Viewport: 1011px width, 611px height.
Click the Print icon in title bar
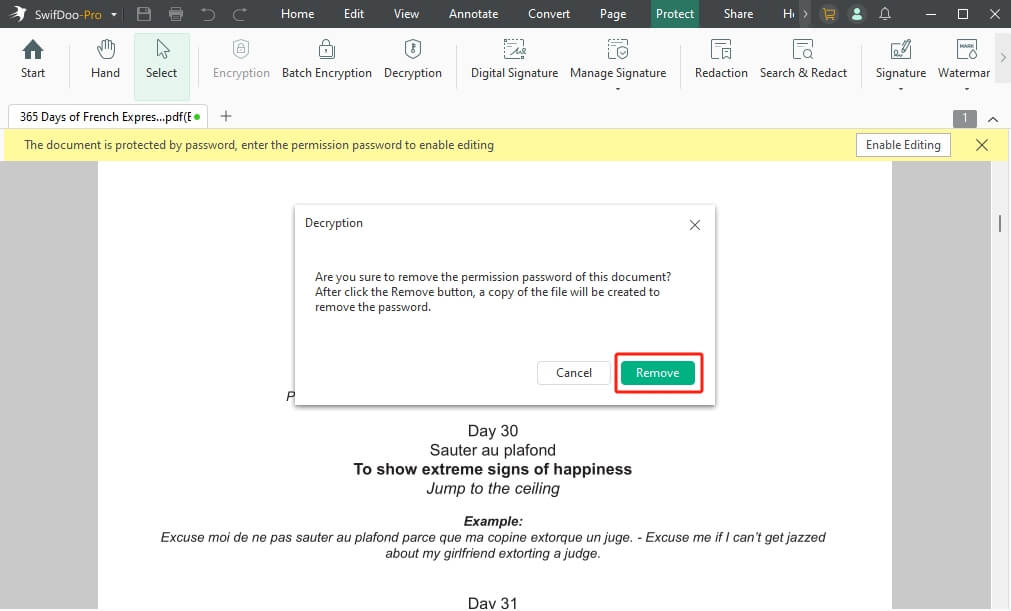coord(175,14)
